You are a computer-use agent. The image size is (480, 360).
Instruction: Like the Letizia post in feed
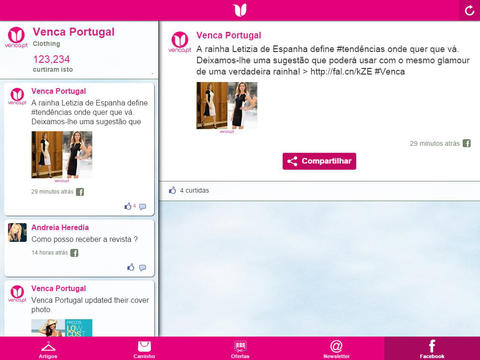pos(128,206)
